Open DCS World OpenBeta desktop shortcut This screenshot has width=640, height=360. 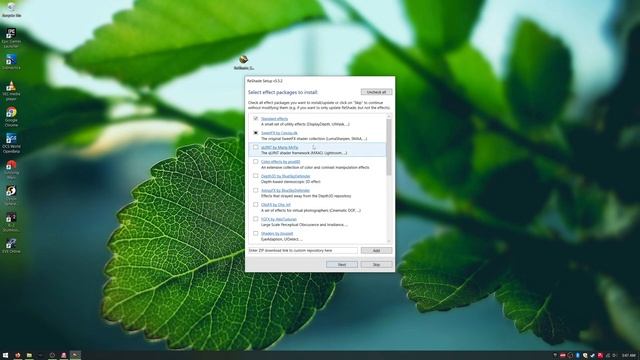click(x=11, y=143)
